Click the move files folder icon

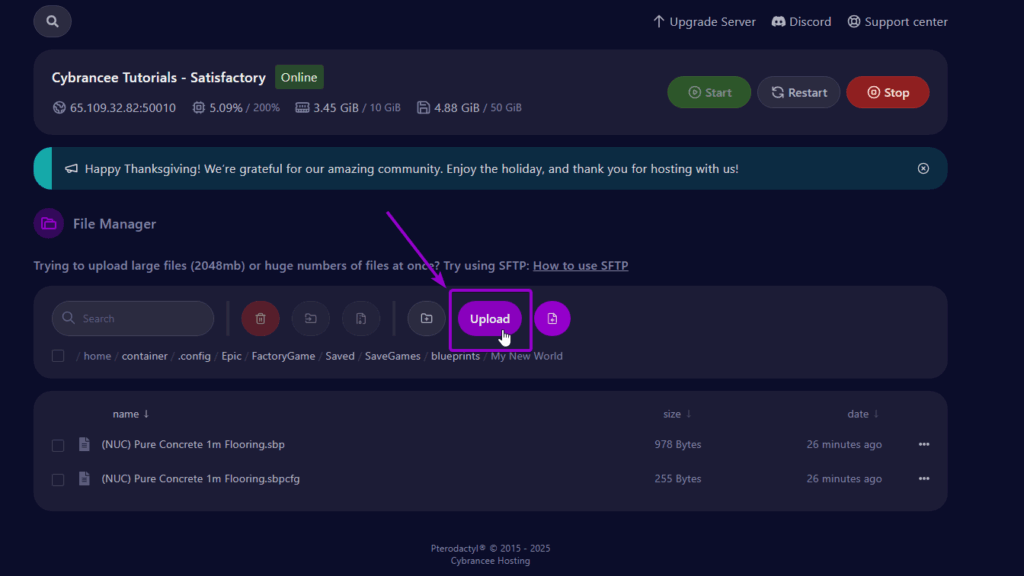(310, 319)
